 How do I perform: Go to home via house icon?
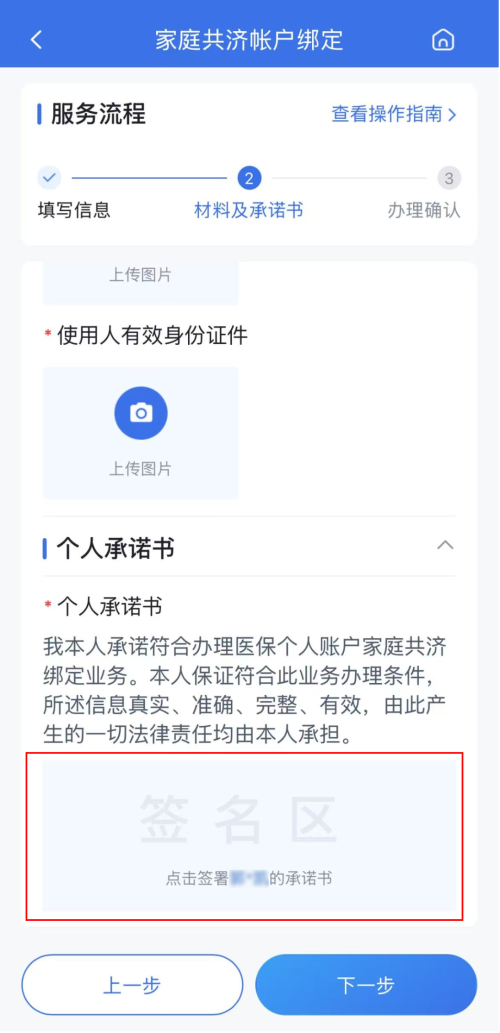click(443, 40)
